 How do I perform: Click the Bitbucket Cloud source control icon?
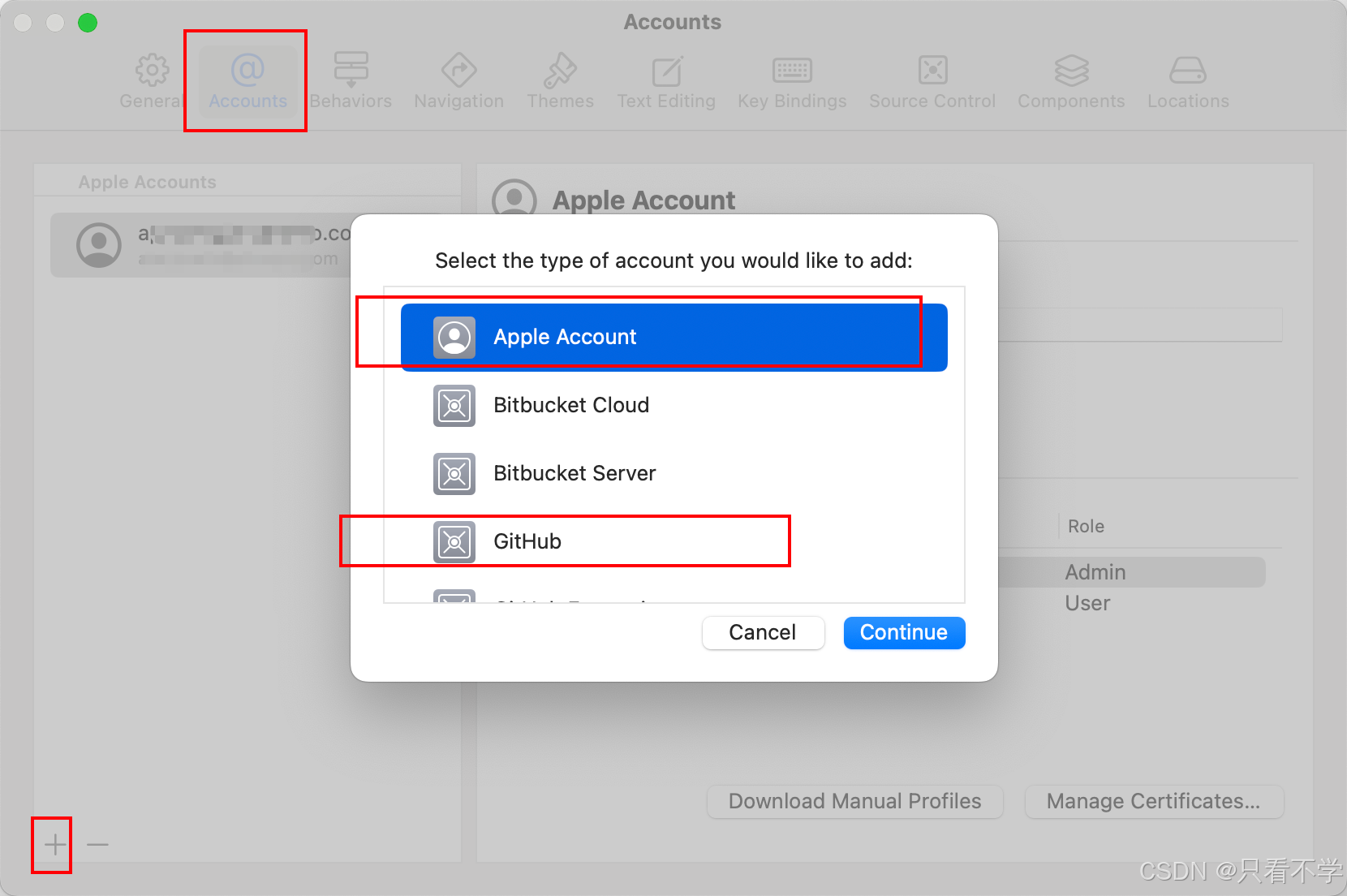(454, 406)
